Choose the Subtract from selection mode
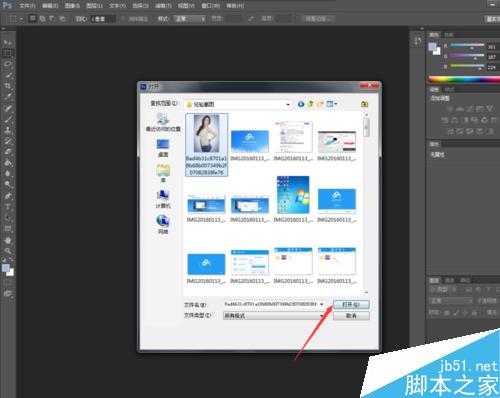 (x=52, y=19)
